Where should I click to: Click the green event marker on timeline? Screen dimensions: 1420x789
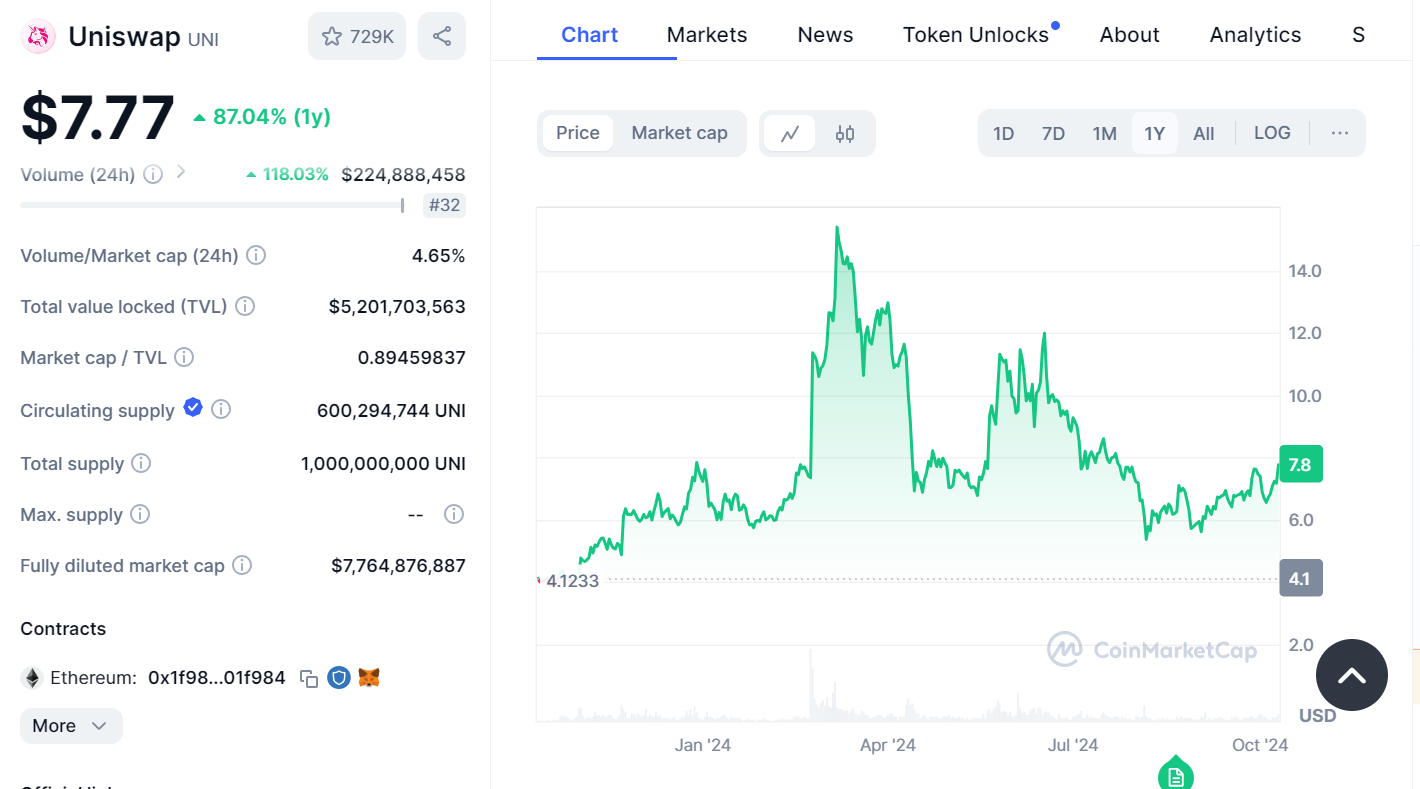(1175, 774)
